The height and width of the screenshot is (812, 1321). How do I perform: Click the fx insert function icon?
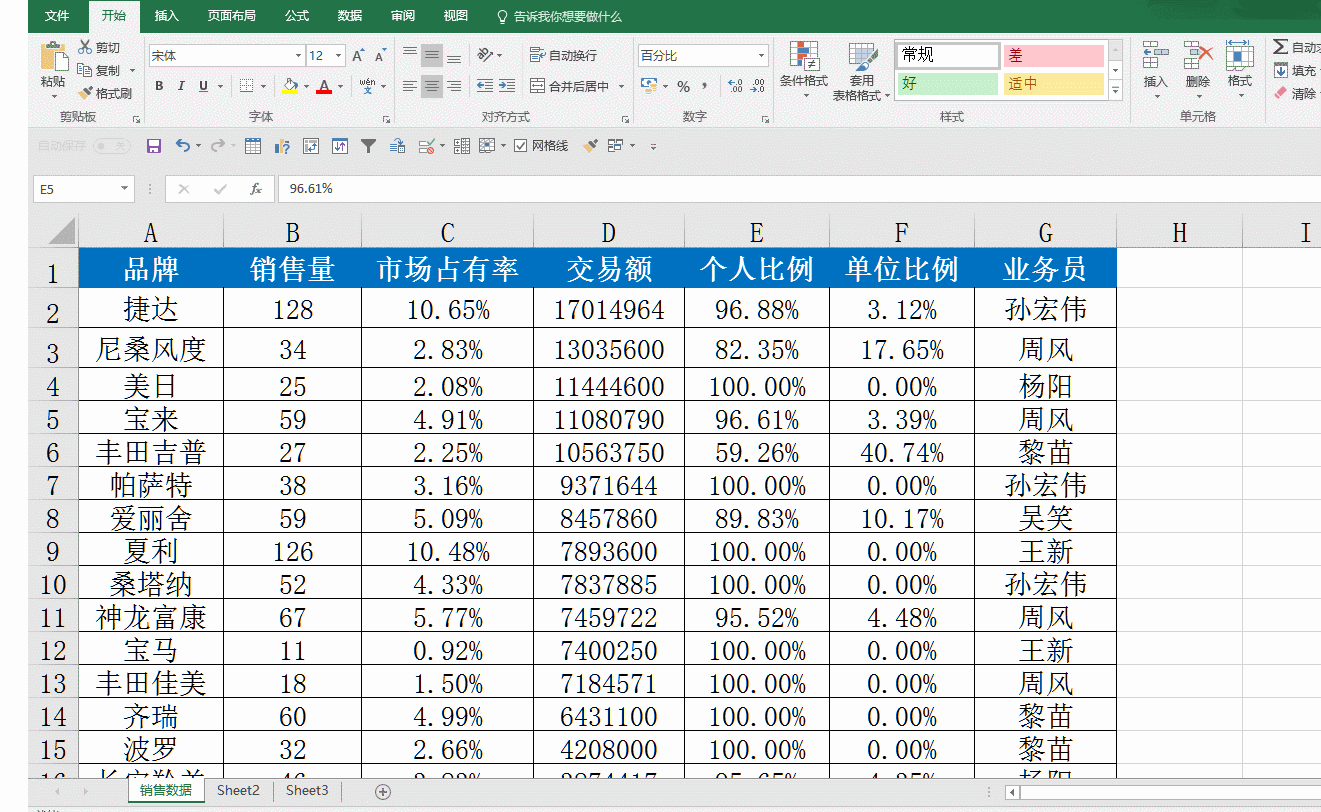[256, 188]
